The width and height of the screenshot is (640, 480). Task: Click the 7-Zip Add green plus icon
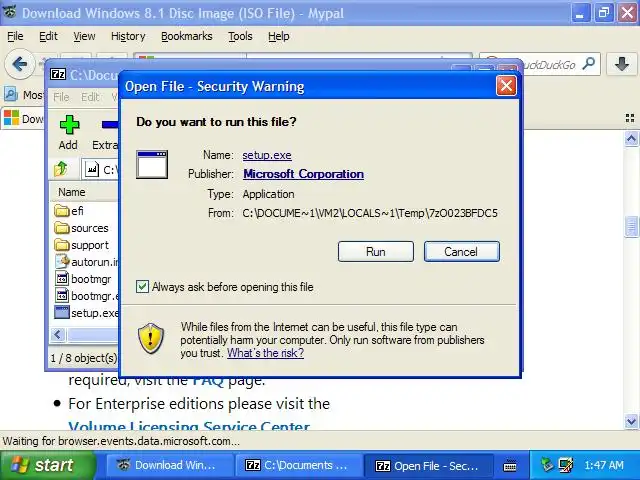pos(69,124)
